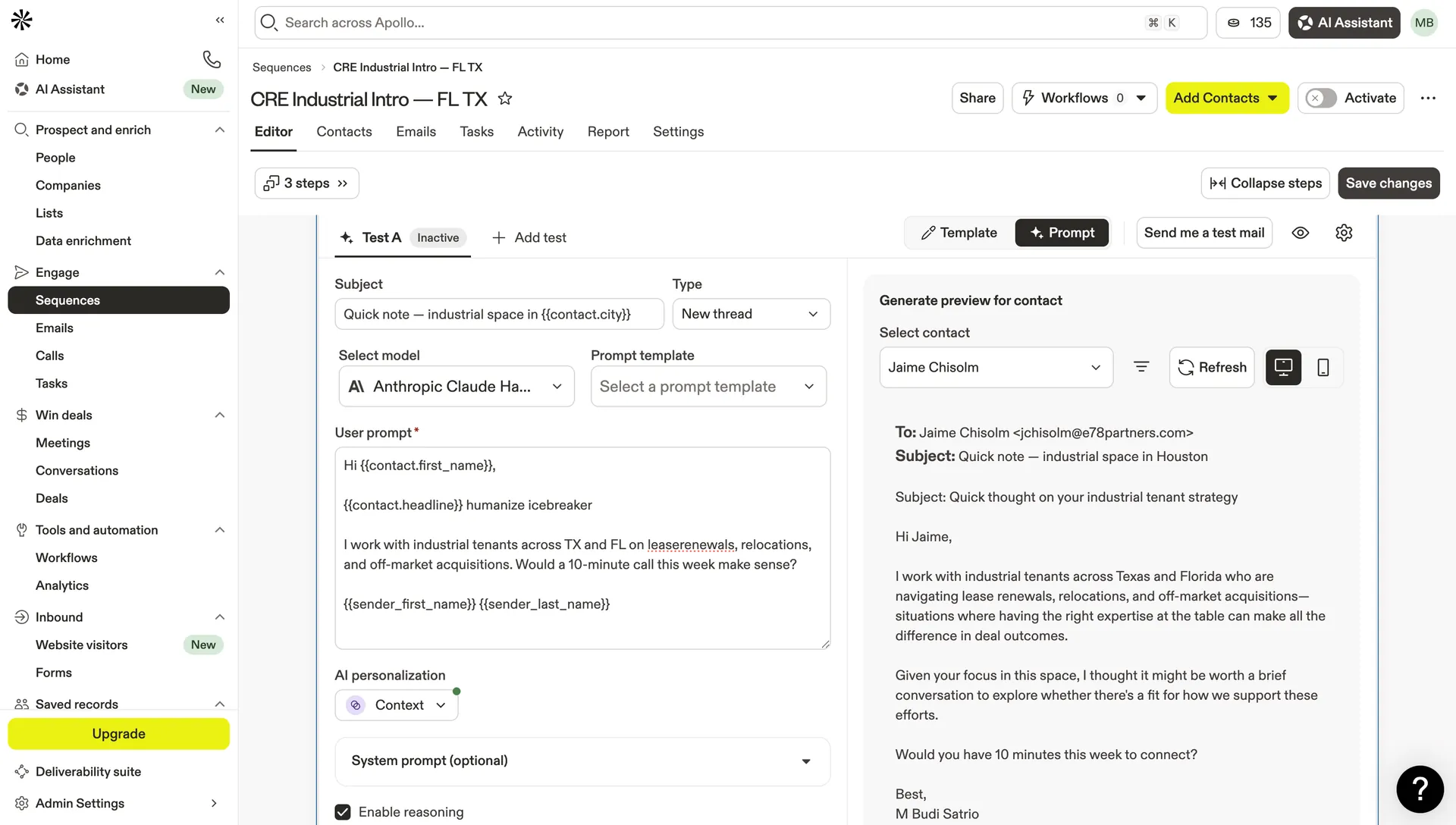Flip the Activate sequence toggle
Screen dimensions: 1456x825
pos(1320,98)
